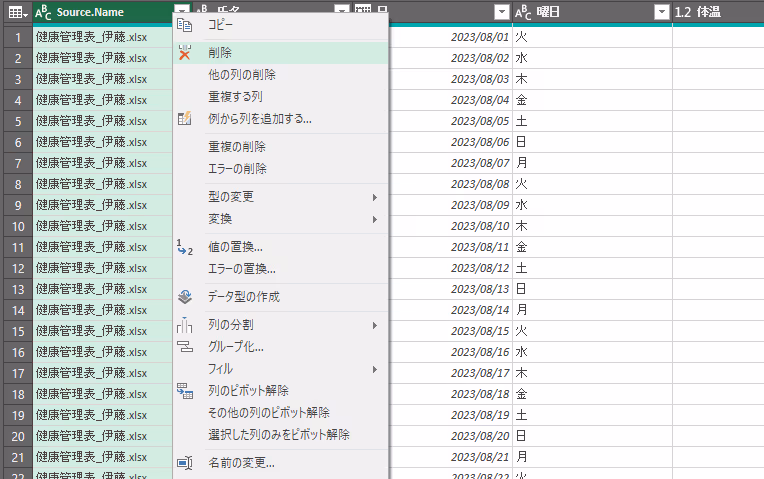Select データ型の作成 menu entry

(281, 297)
